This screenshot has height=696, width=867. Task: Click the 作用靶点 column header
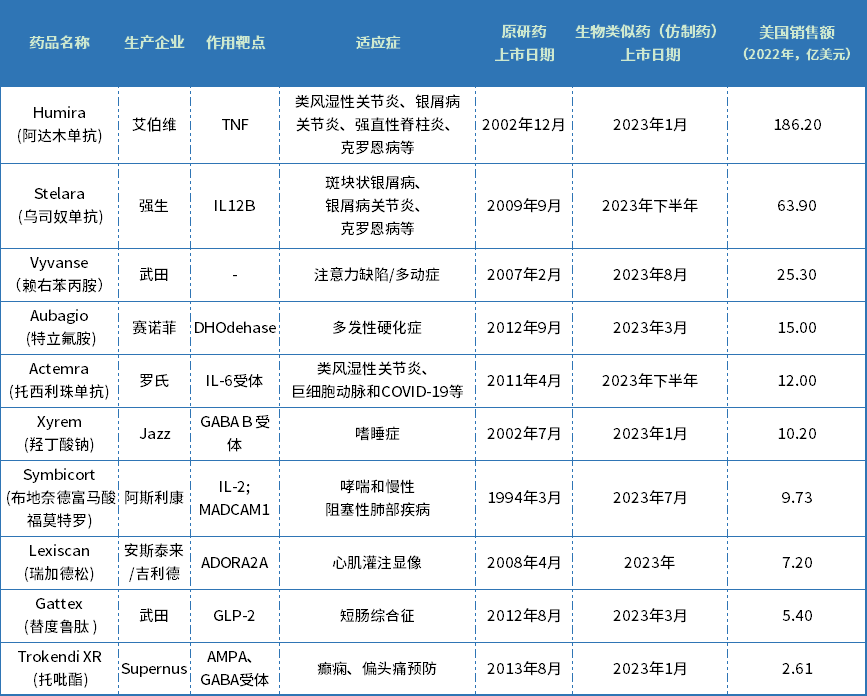tap(235, 43)
